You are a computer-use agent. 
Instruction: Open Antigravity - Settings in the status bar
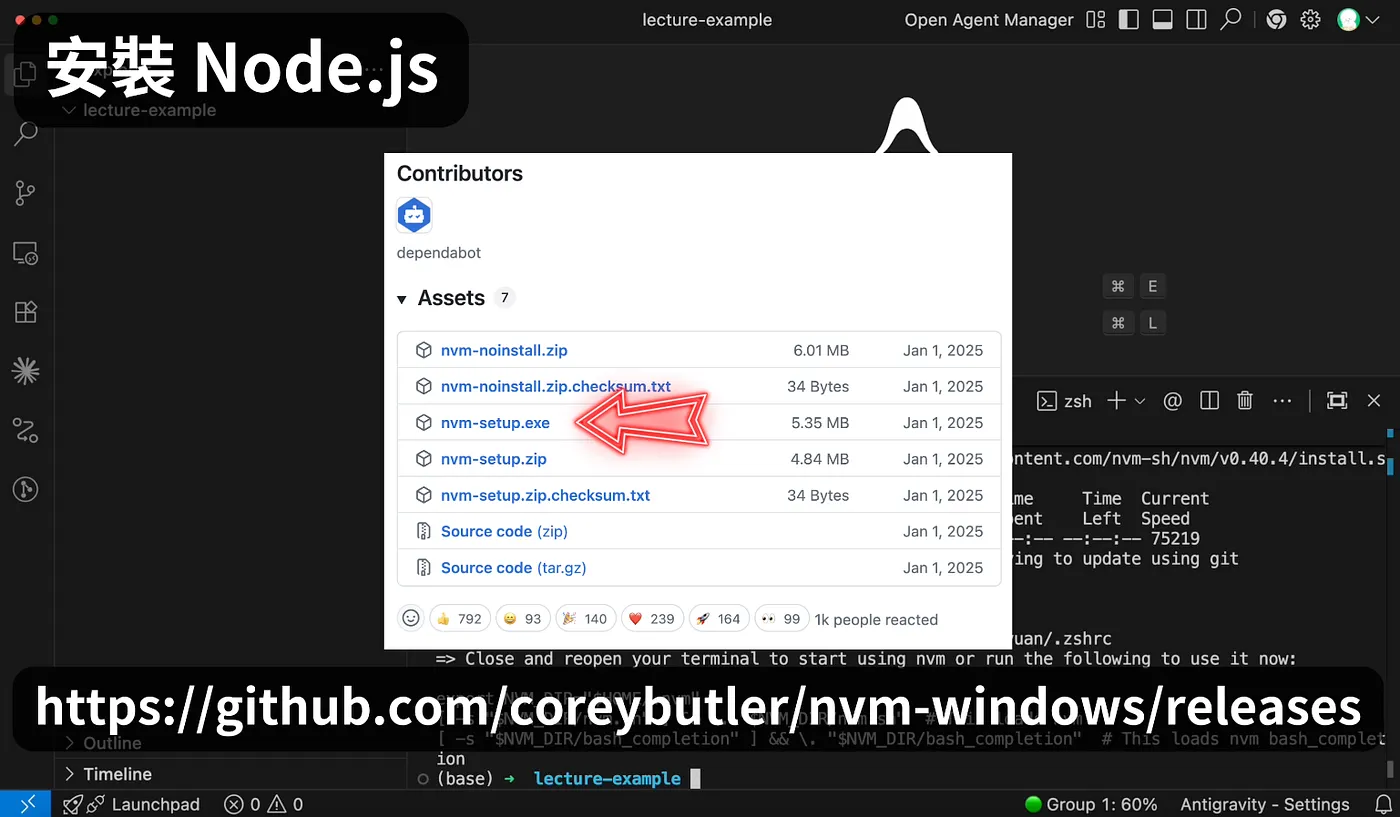pyautogui.click(x=1265, y=804)
